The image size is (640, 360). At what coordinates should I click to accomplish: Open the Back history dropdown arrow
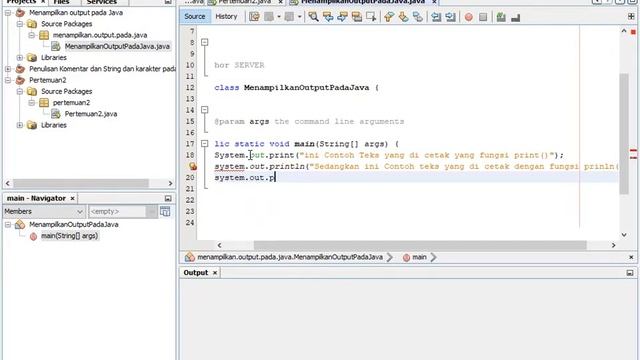tap(279, 17)
